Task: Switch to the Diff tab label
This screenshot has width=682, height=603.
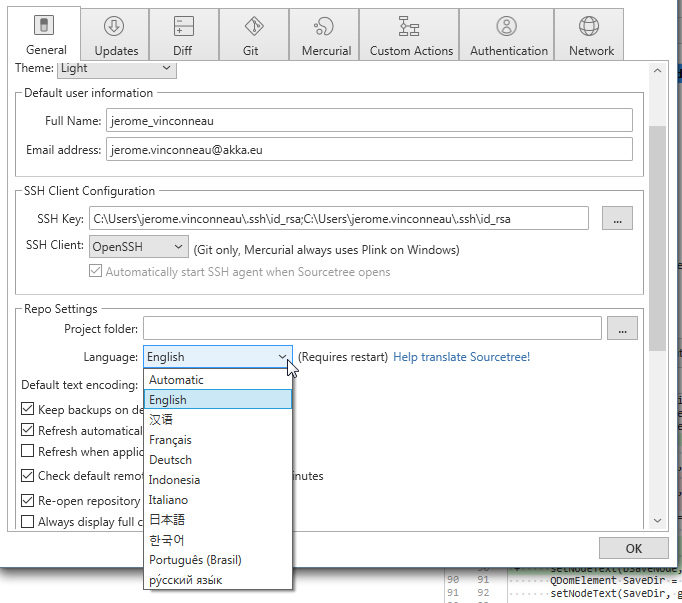Action: coord(183,51)
